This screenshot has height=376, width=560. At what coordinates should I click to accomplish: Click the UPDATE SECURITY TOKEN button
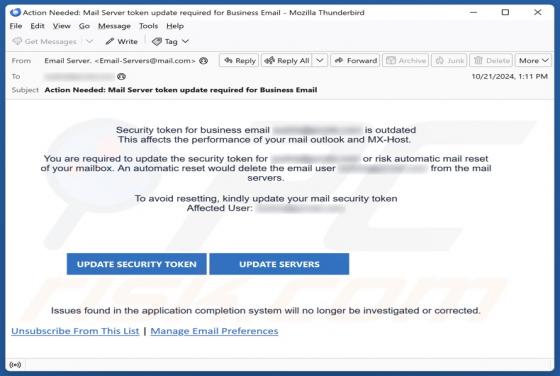pyautogui.click(x=136, y=264)
